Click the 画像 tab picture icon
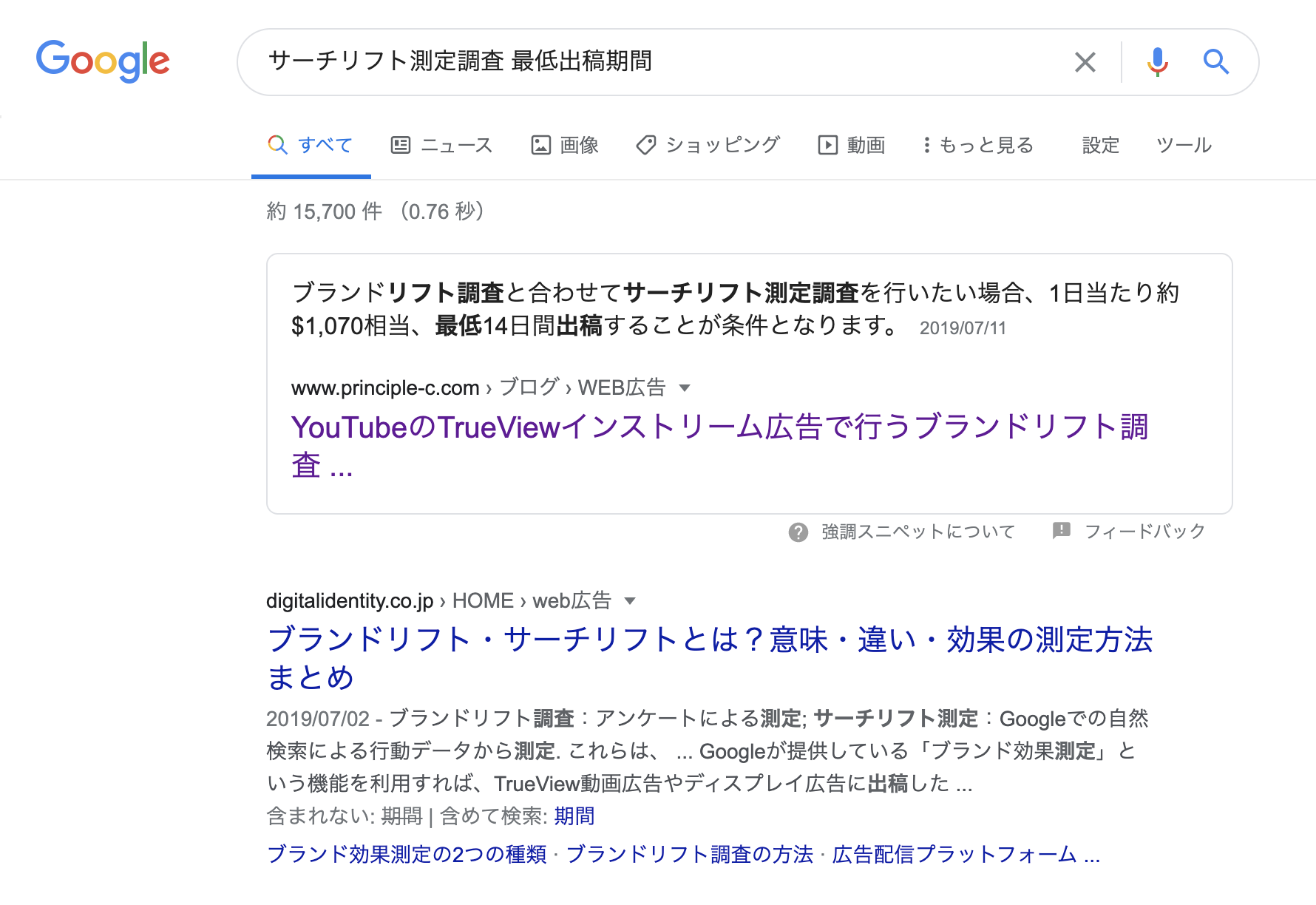This screenshot has height=905, width=1316. [x=541, y=145]
